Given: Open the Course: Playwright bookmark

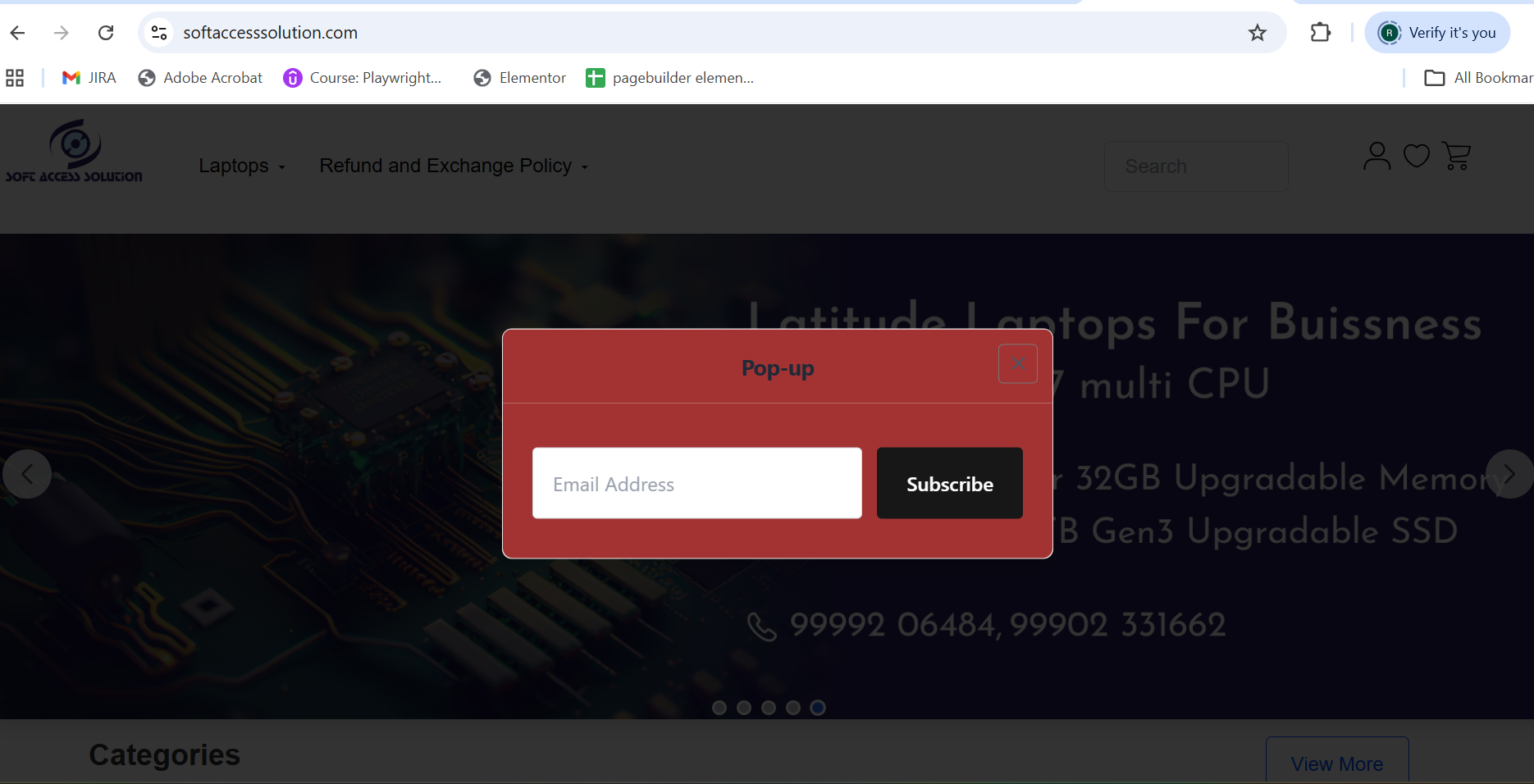Looking at the screenshot, I should click(x=363, y=78).
